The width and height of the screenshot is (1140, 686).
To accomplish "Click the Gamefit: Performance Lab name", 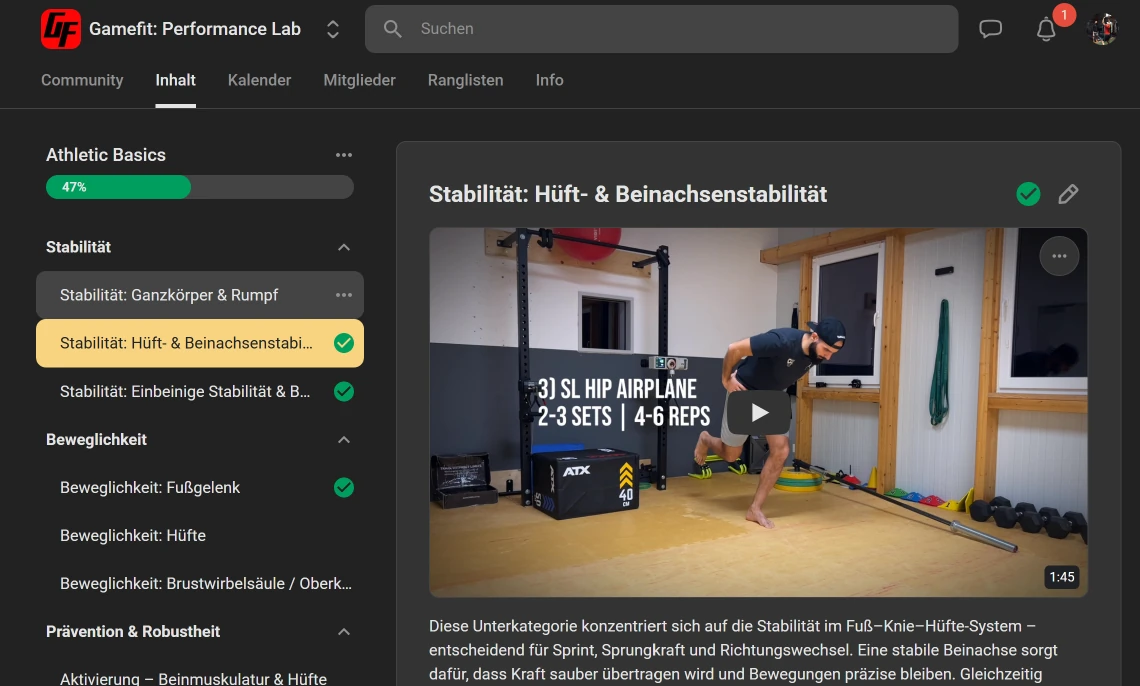I will pyautogui.click(x=195, y=29).
